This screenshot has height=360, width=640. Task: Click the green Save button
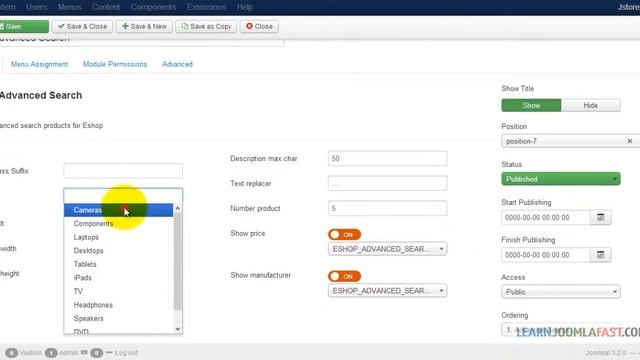point(24,26)
